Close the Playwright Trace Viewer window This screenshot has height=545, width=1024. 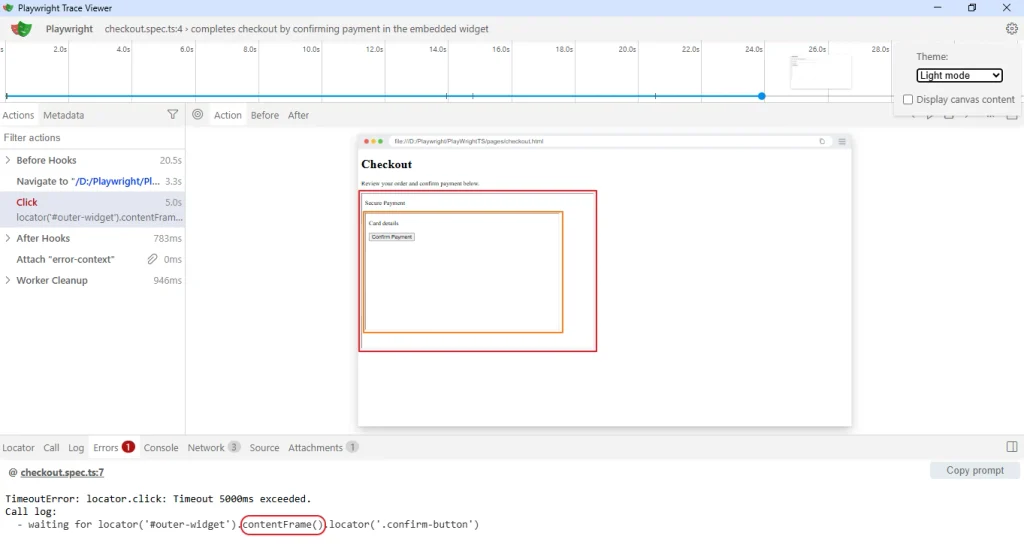click(1006, 8)
